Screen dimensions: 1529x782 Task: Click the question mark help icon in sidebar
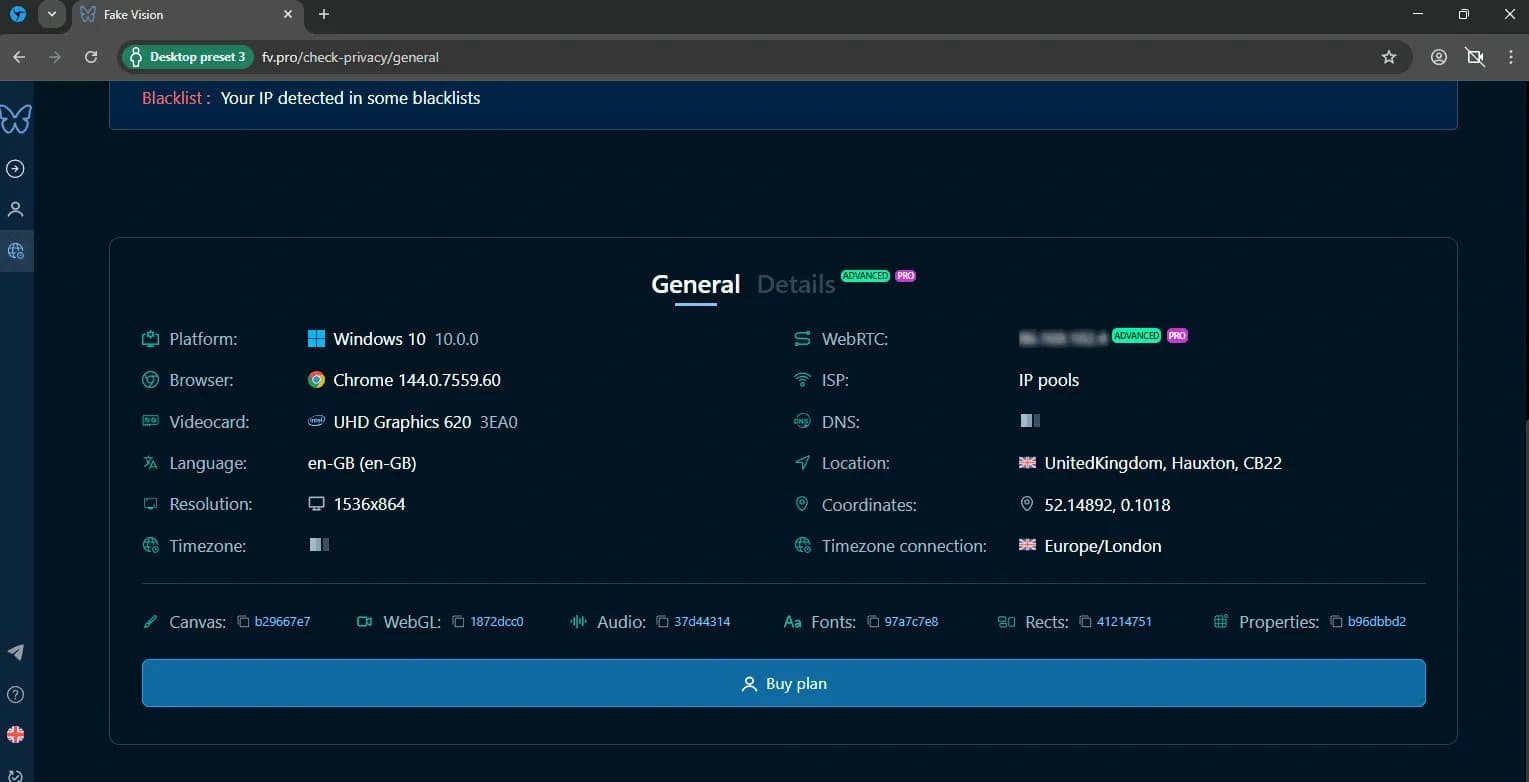click(x=15, y=694)
